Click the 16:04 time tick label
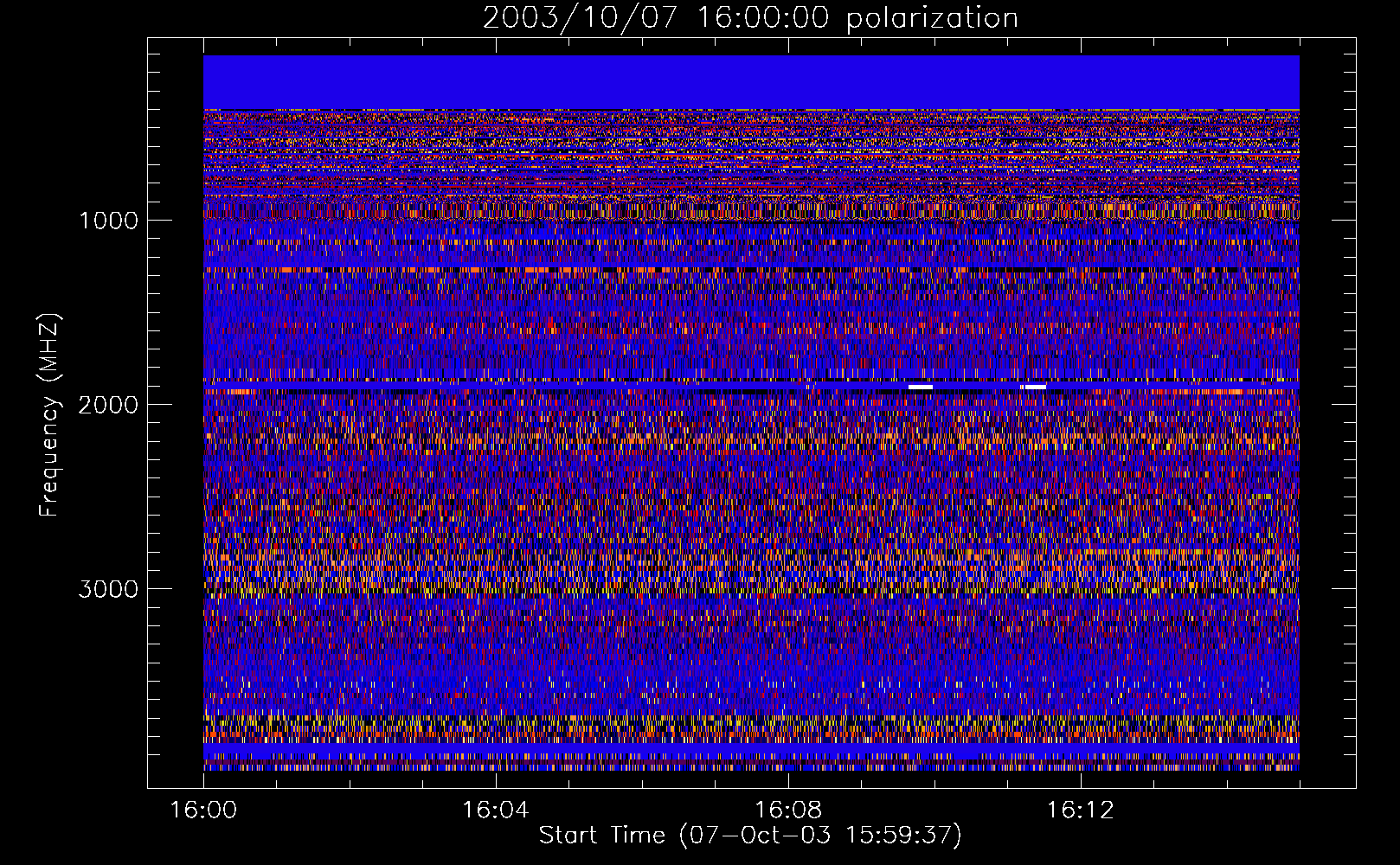 [495, 811]
